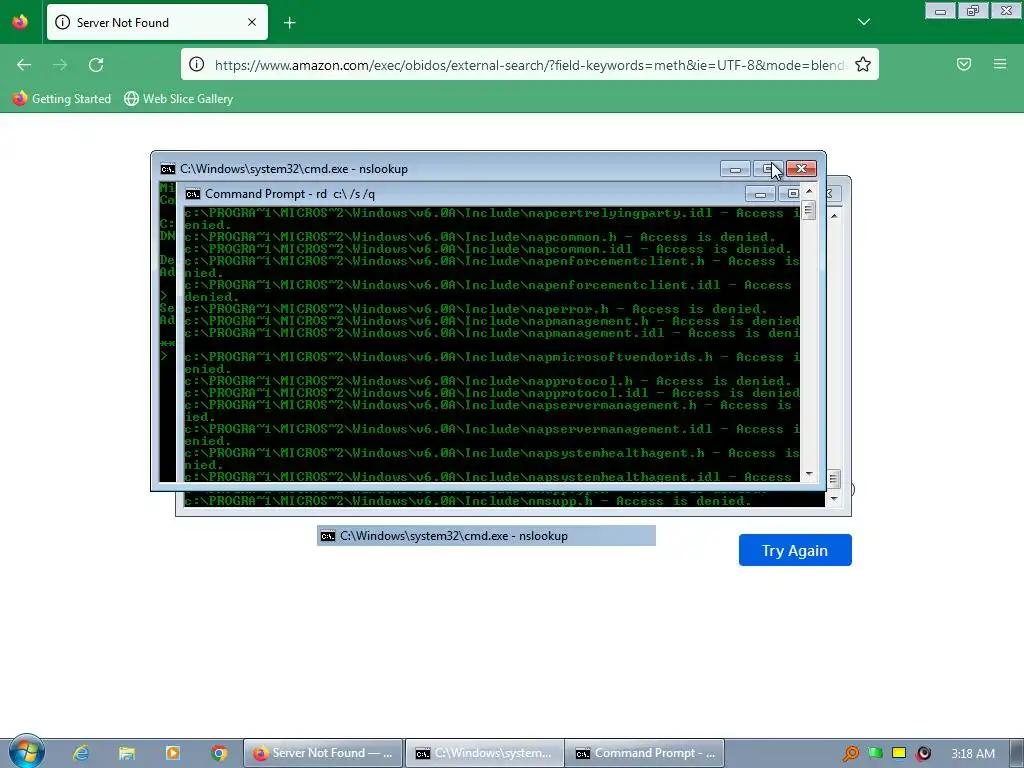Click the scroll up arrow of nslookup window
This screenshot has width=1024, height=768.
tap(809, 191)
